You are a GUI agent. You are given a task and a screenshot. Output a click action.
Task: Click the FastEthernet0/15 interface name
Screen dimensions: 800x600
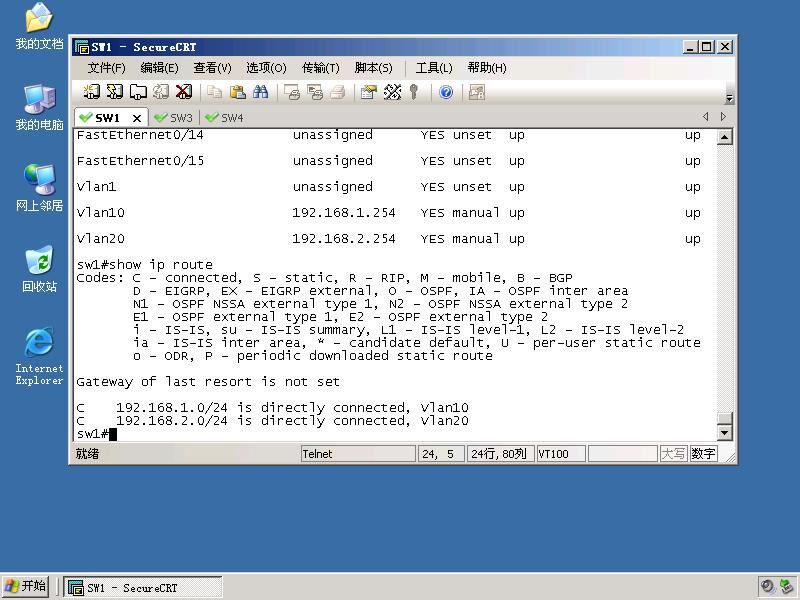140,161
